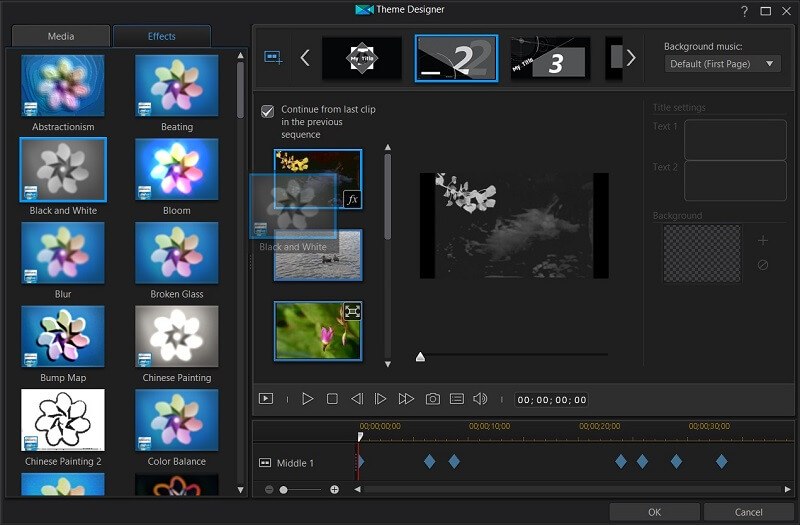This screenshot has height=525, width=800.
Task: Select sequence 3 thumbnail
Action: point(551,58)
